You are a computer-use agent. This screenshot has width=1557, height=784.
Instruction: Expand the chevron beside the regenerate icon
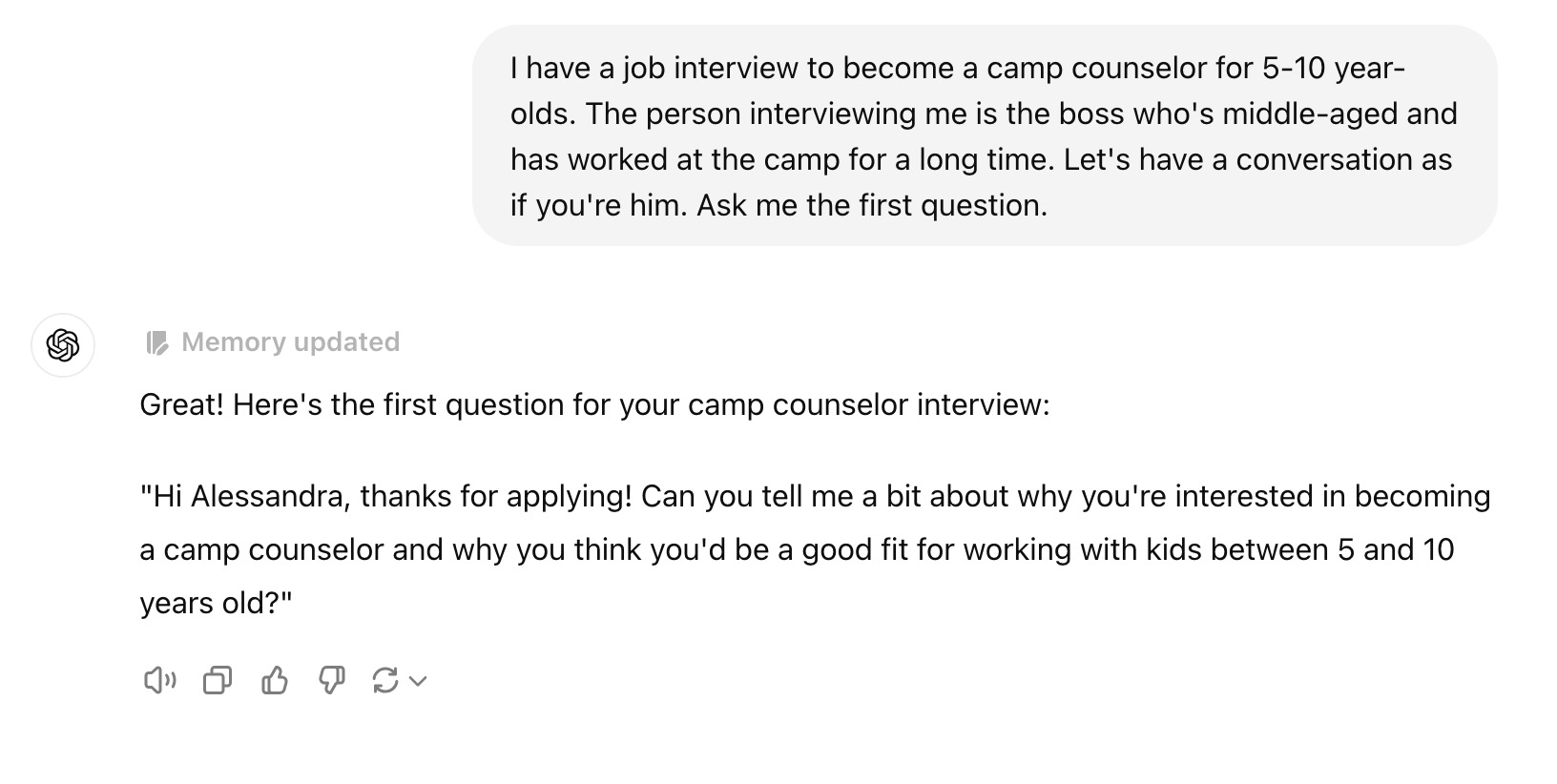point(418,681)
